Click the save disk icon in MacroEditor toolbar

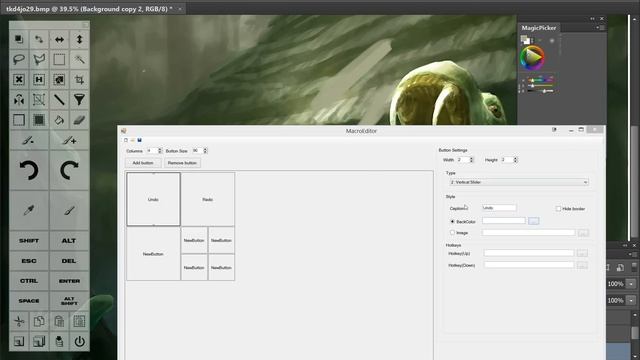[x=139, y=140]
